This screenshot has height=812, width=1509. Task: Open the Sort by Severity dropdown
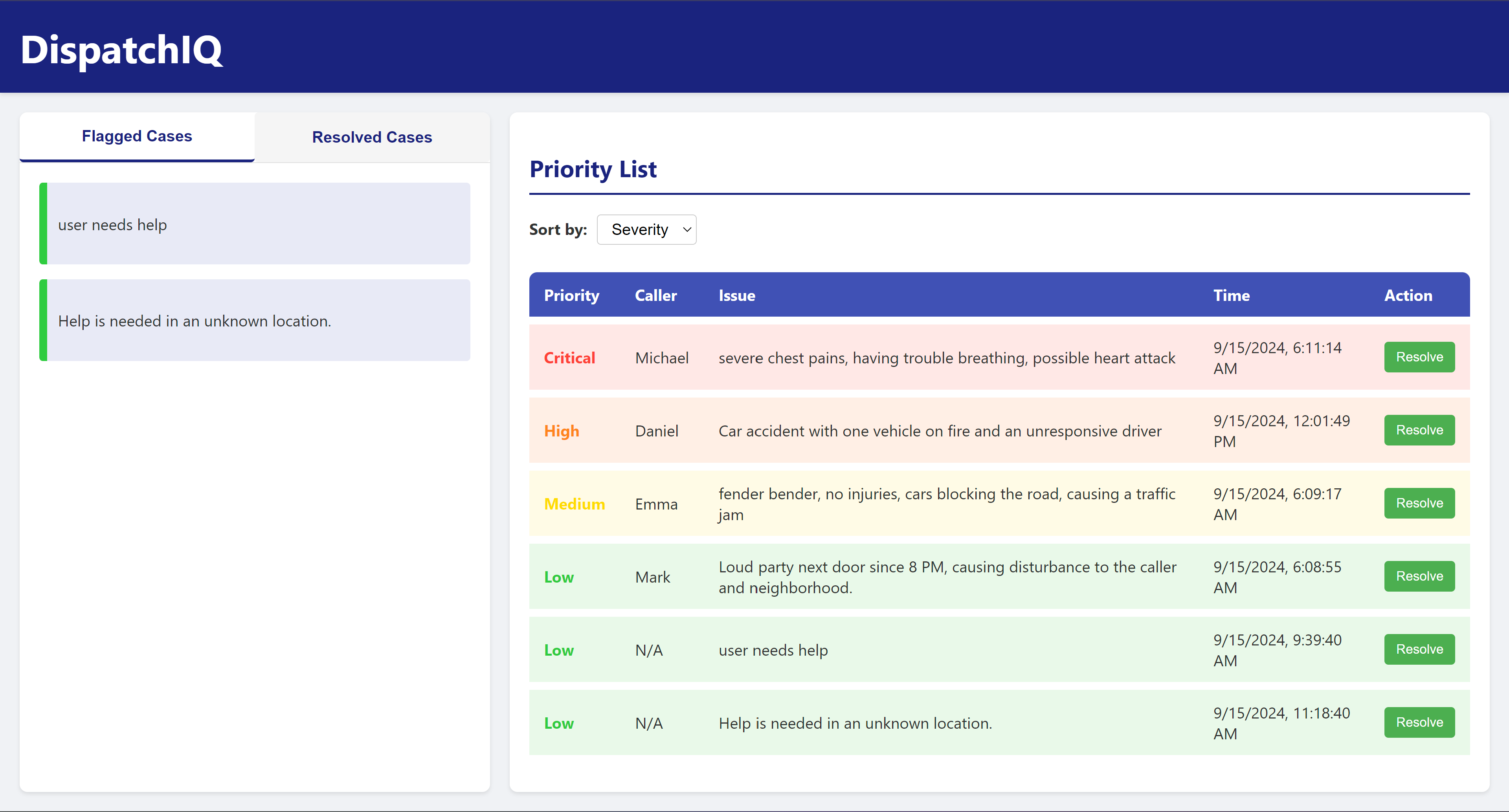(x=646, y=229)
